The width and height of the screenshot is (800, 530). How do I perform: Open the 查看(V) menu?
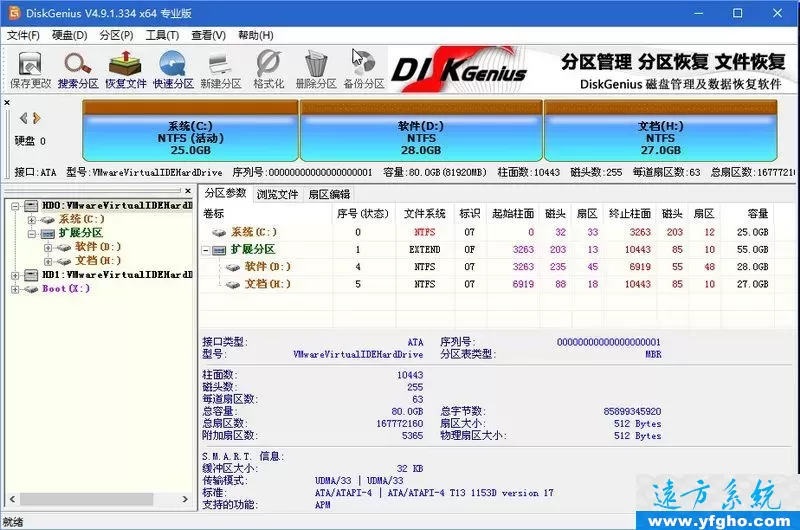tap(208, 35)
